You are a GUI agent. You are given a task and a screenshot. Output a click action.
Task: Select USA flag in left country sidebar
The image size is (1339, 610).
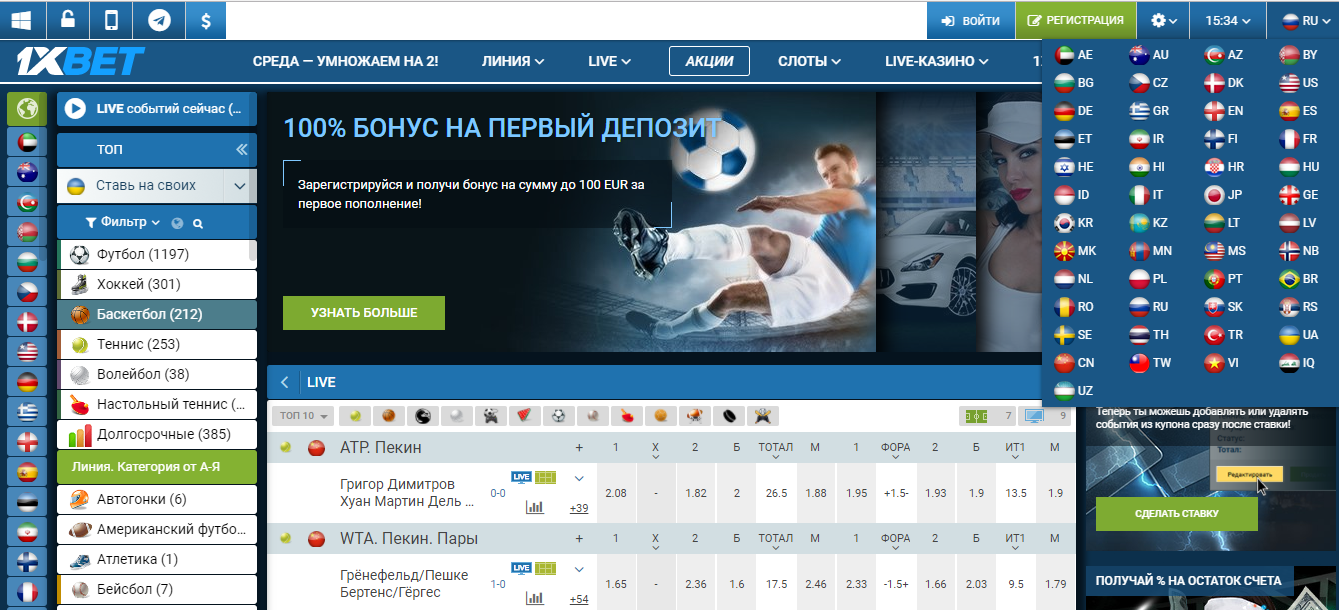click(x=27, y=352)
